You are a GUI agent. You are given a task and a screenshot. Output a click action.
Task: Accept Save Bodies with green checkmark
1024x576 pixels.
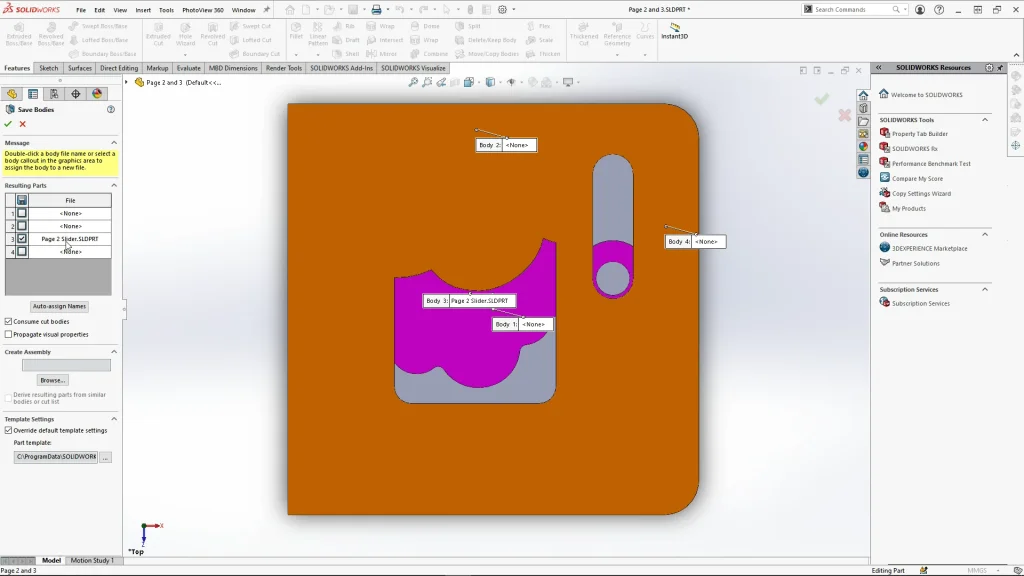point(8,124)
